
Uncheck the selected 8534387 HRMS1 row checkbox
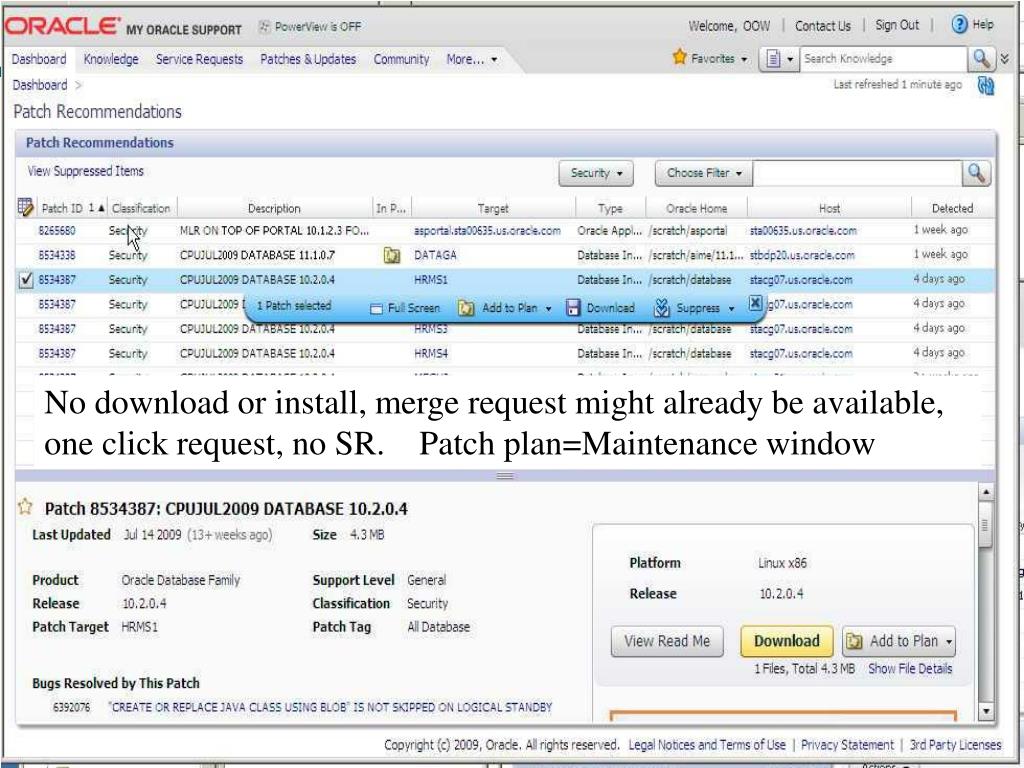pyautogui.click(x=25, y=280)
